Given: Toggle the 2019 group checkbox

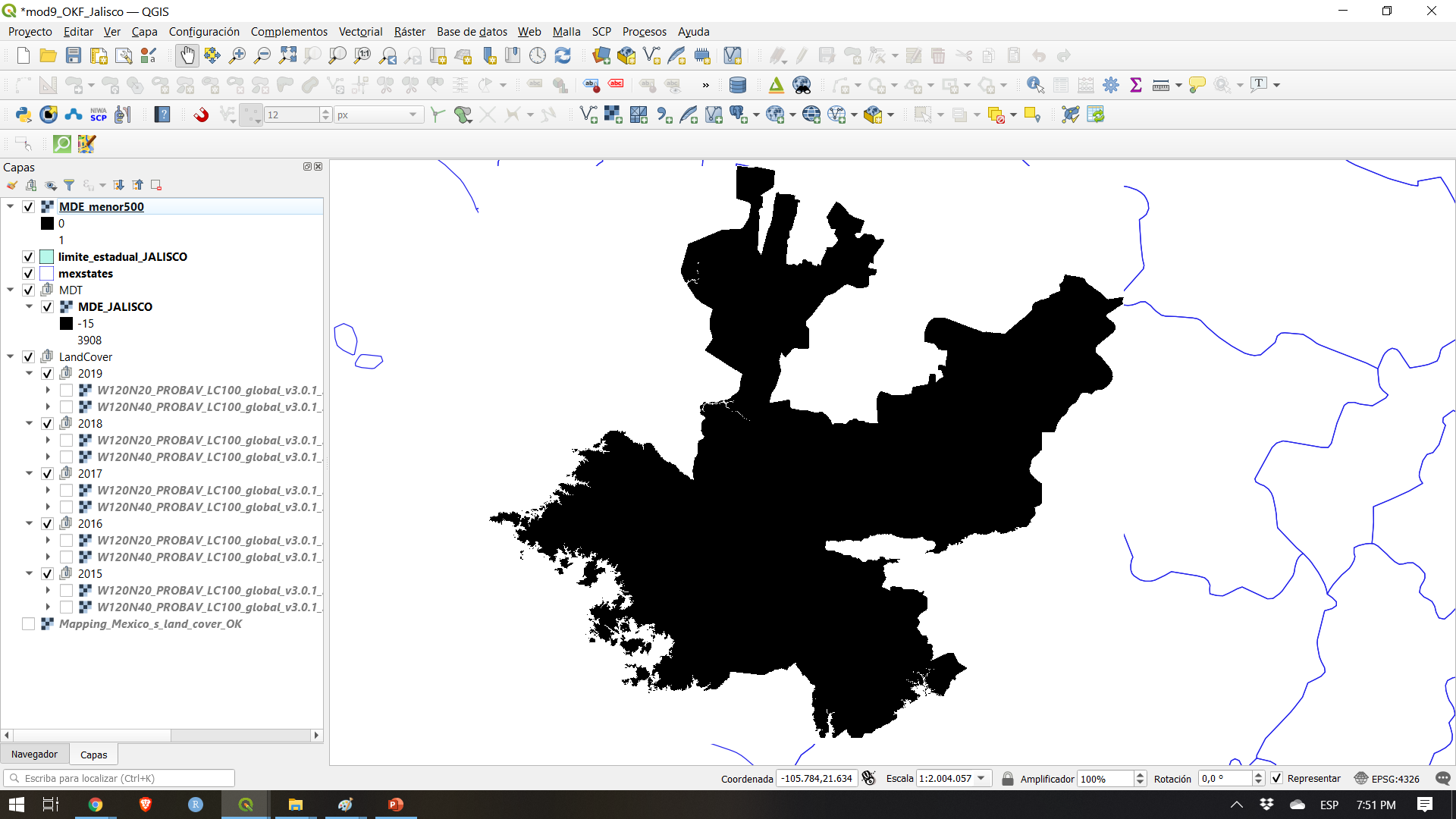Looking at the screenshot, I should (47, 373).
